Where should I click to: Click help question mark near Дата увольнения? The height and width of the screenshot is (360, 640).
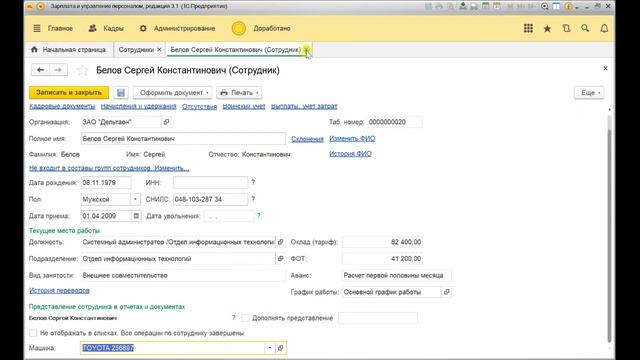pyautogui.click(x=258, y=216)
